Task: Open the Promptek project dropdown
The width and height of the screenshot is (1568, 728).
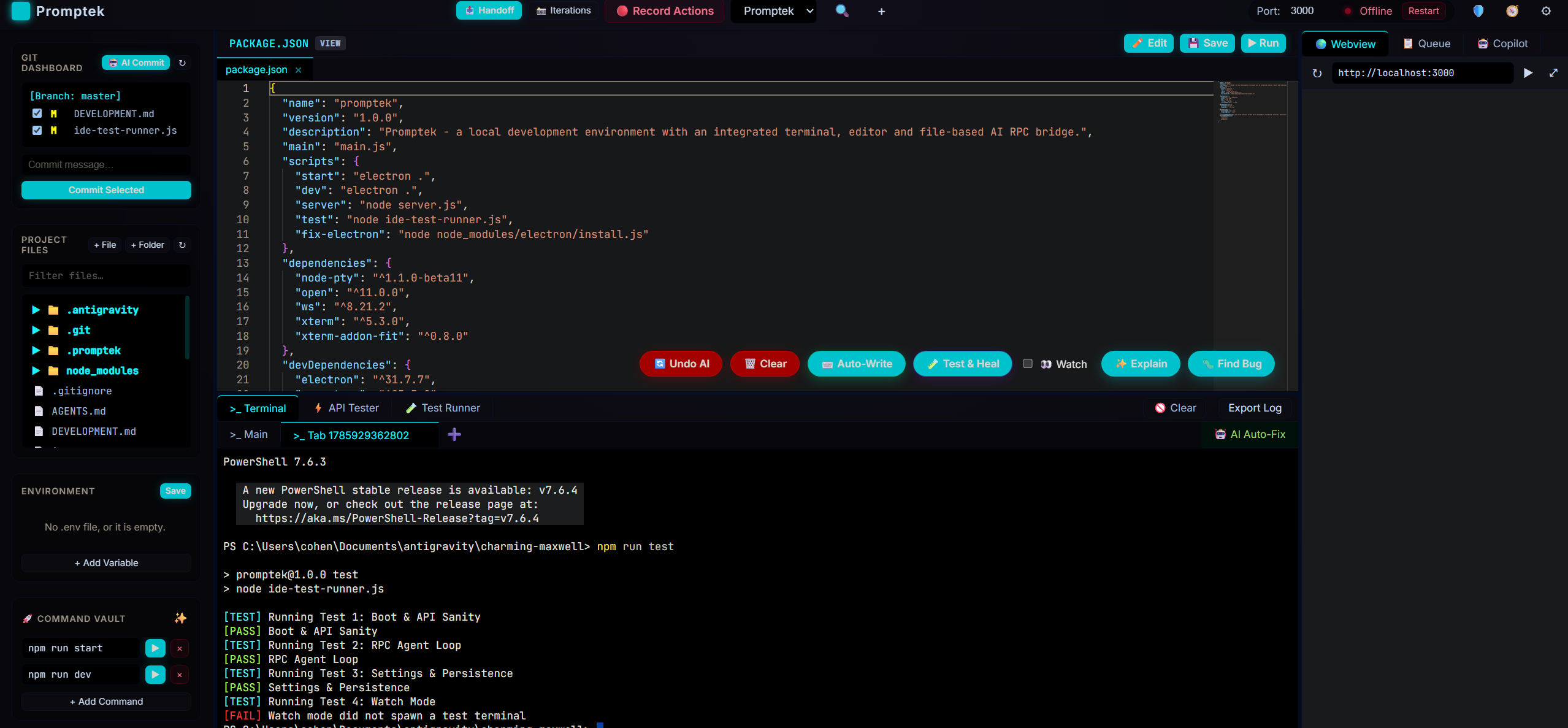Action: (x=774, y=11)
